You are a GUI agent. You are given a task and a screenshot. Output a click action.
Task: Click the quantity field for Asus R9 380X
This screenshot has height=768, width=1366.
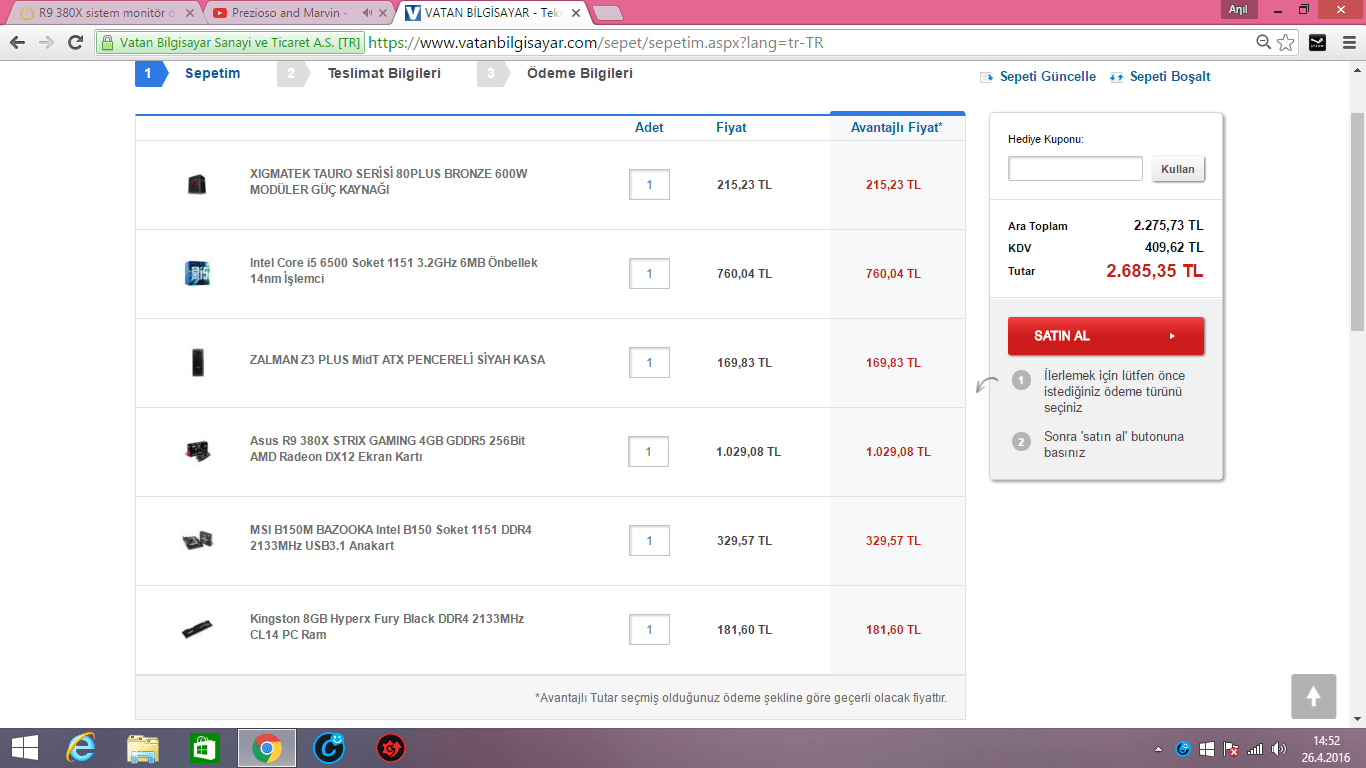649,452
